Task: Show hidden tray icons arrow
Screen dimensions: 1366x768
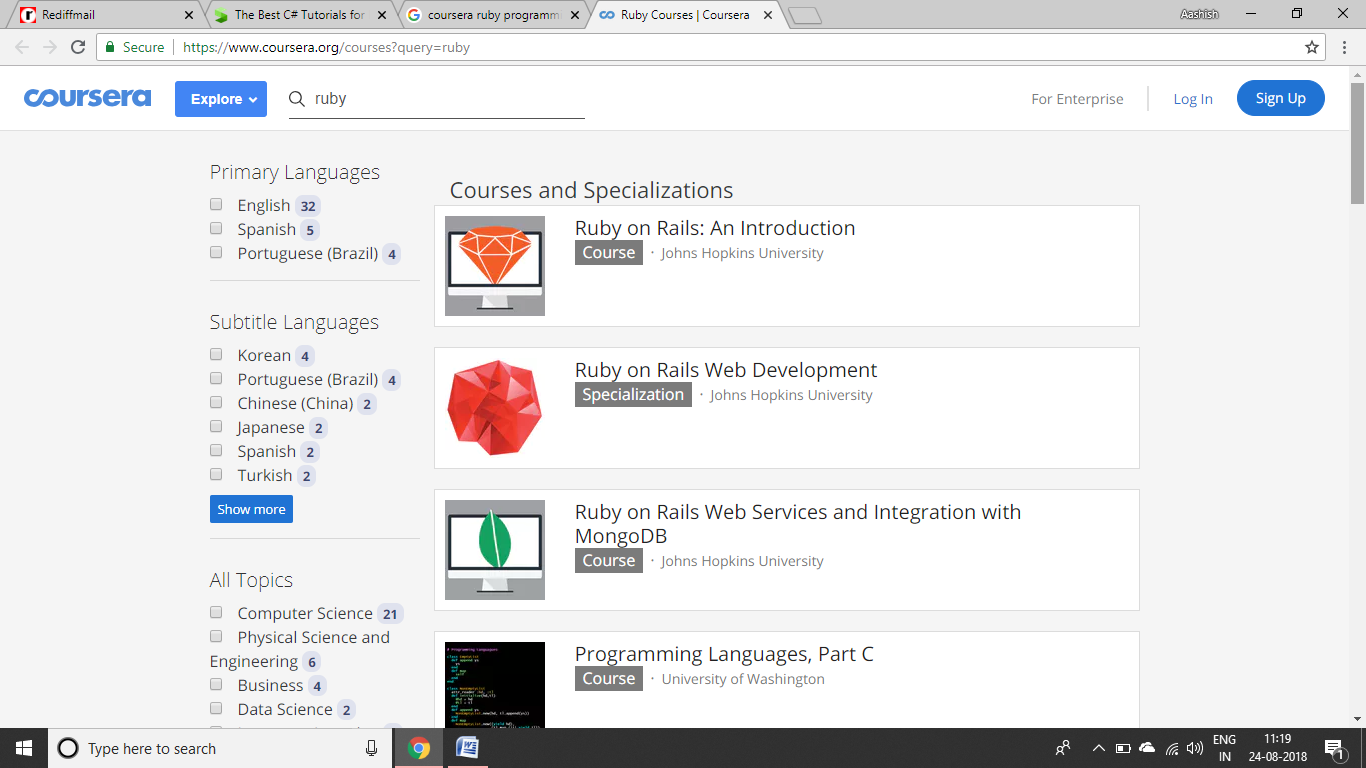Action: [1099, 748]
